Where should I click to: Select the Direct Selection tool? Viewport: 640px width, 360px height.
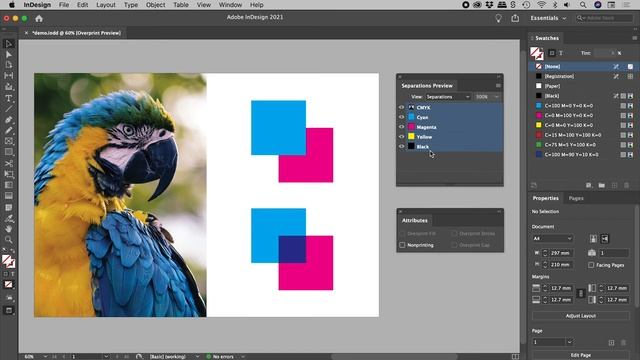9,54
